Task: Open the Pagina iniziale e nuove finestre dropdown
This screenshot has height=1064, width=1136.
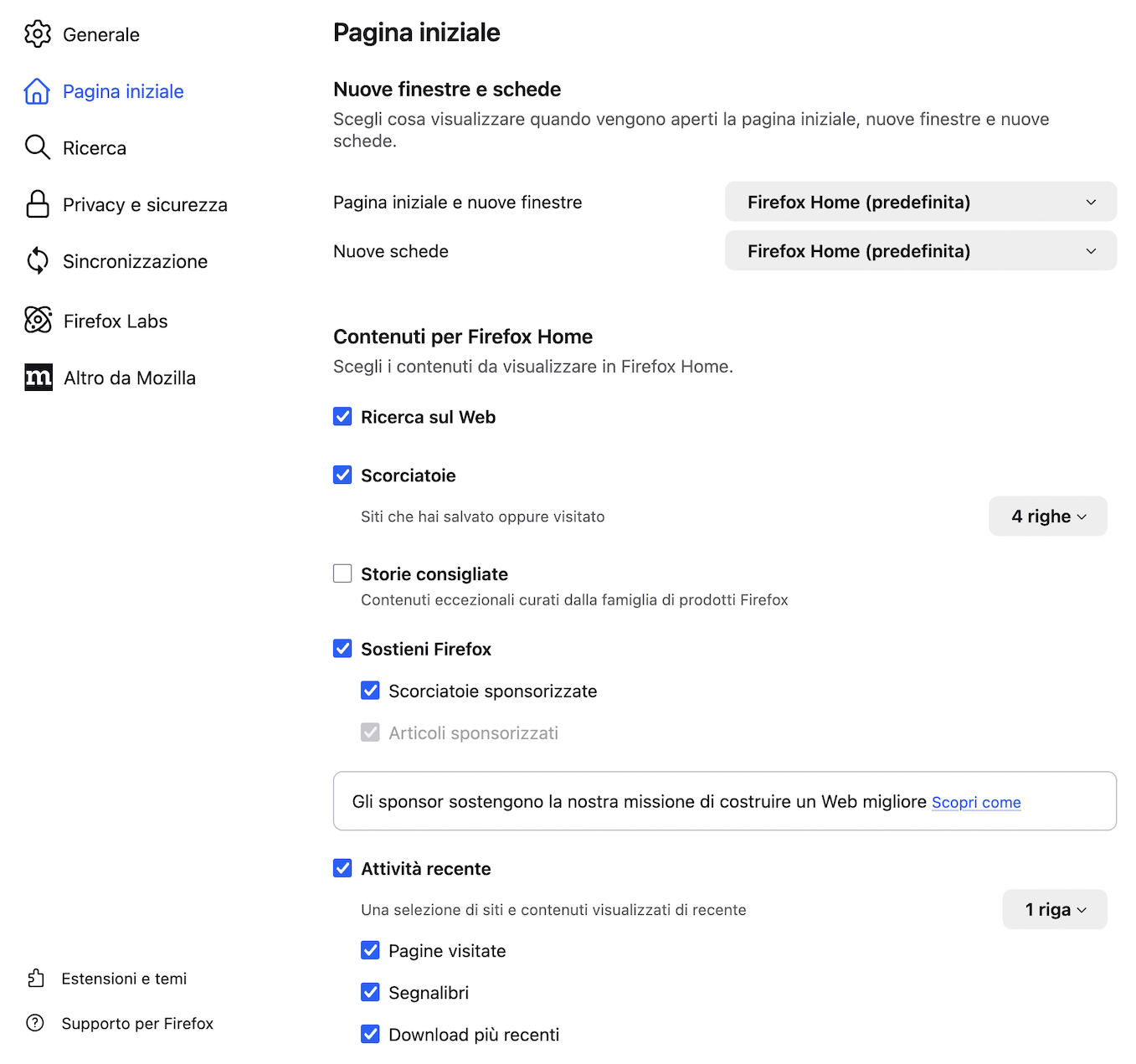Action: click(x=920, y=202)
